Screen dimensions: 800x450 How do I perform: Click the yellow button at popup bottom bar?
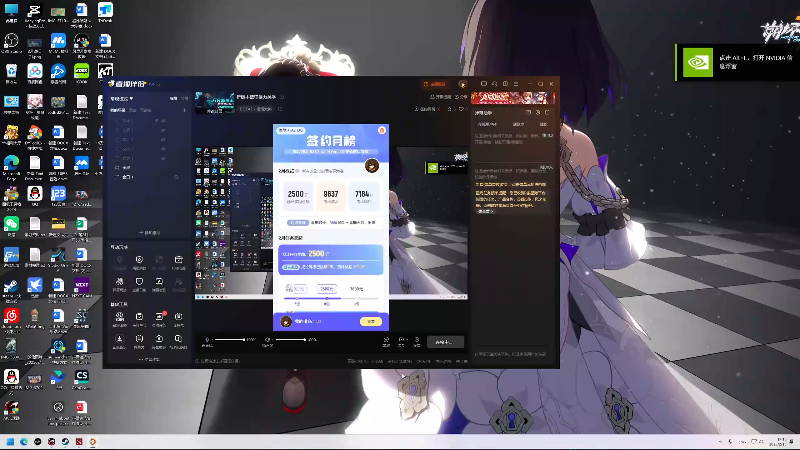pos(371,321)
